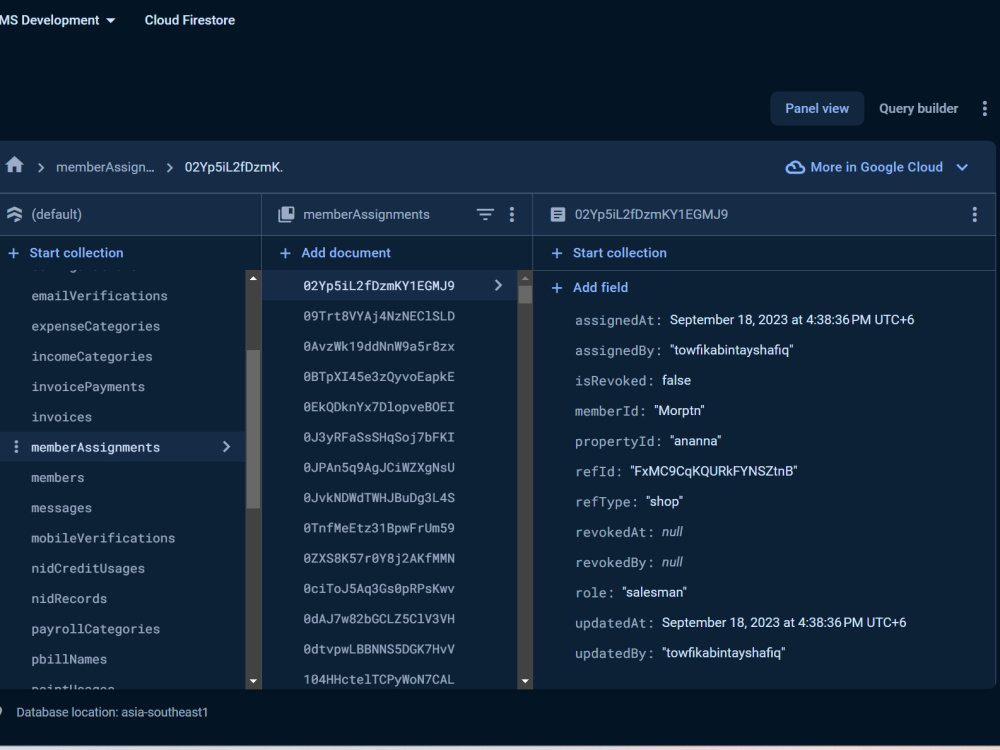Select mobileVerifications collection
Image resolution: width=1000 pixels, height=750 pixels.
click(103, 538)
